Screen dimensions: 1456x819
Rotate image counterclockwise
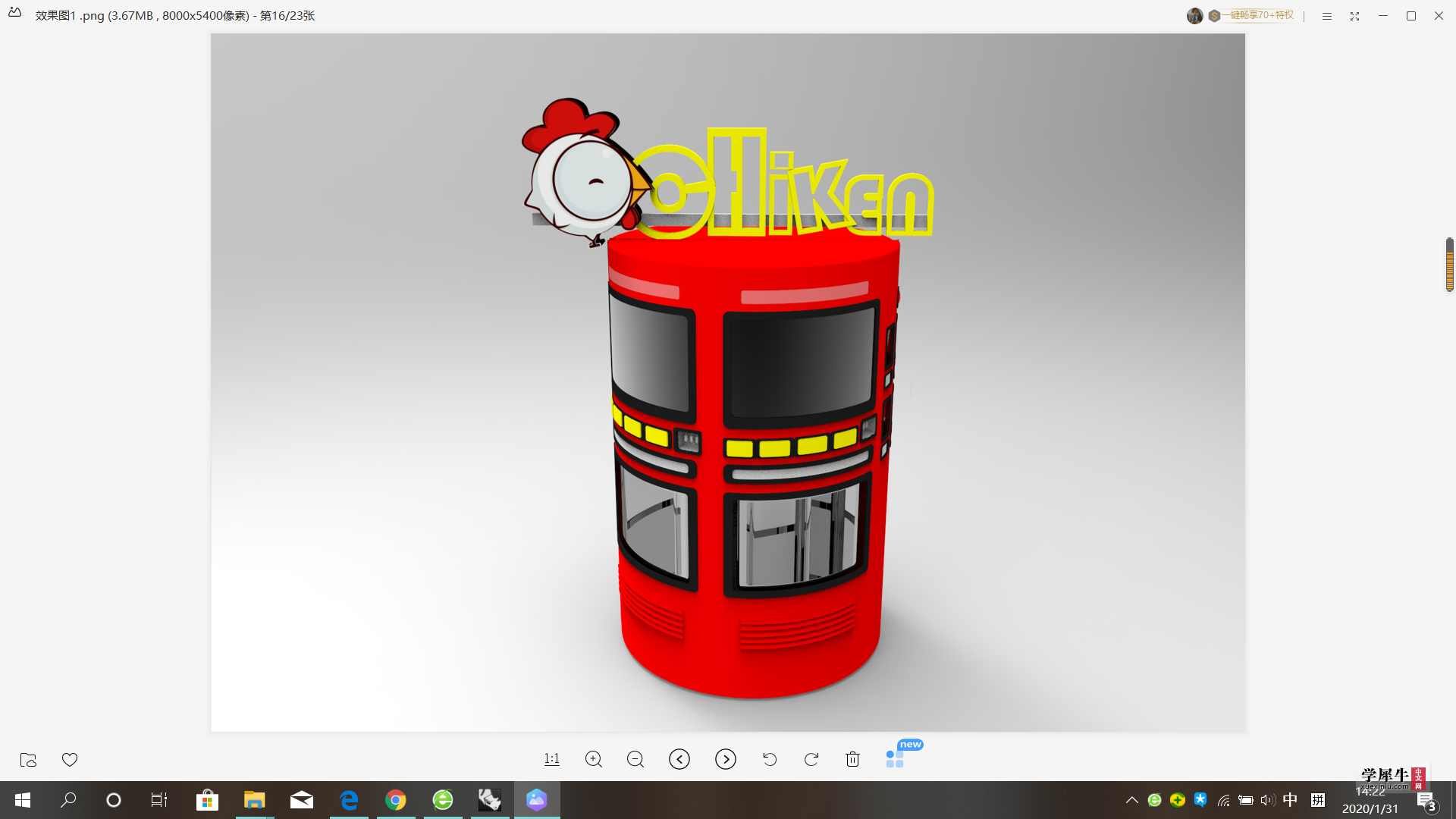click(x=770, y=759)
